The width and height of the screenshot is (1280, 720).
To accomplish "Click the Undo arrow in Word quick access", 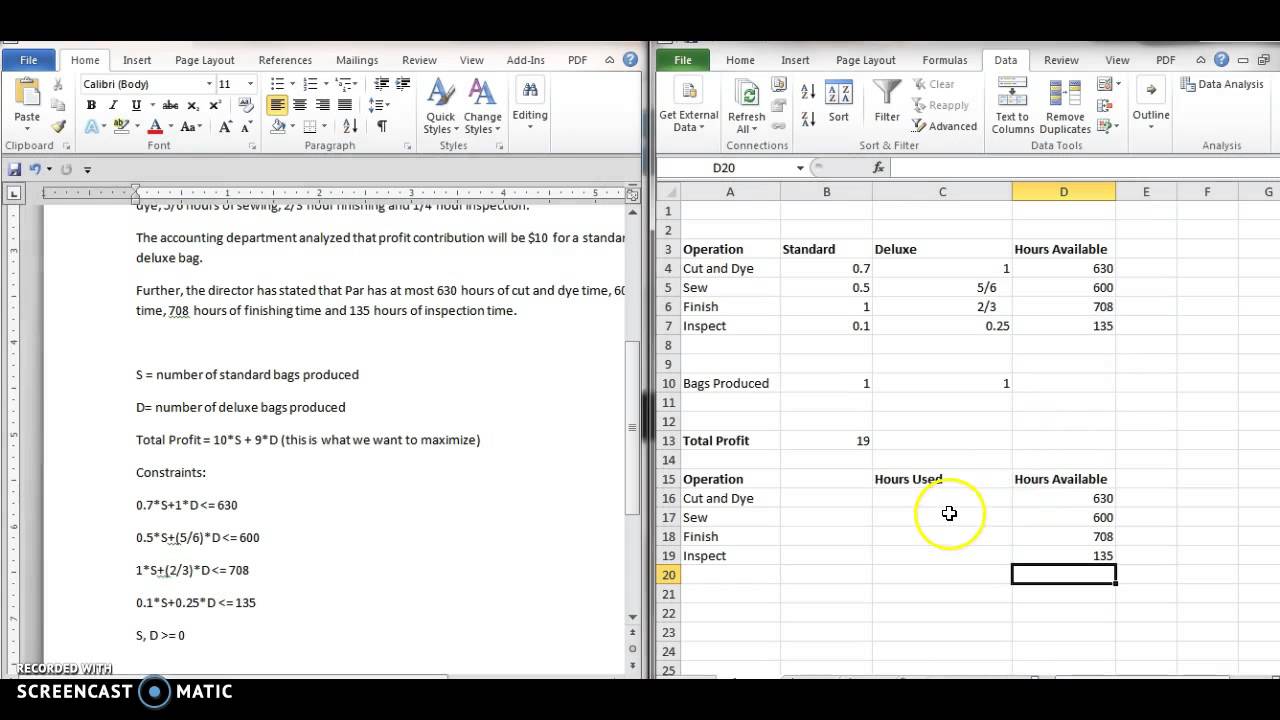I will tap(35, 170).
